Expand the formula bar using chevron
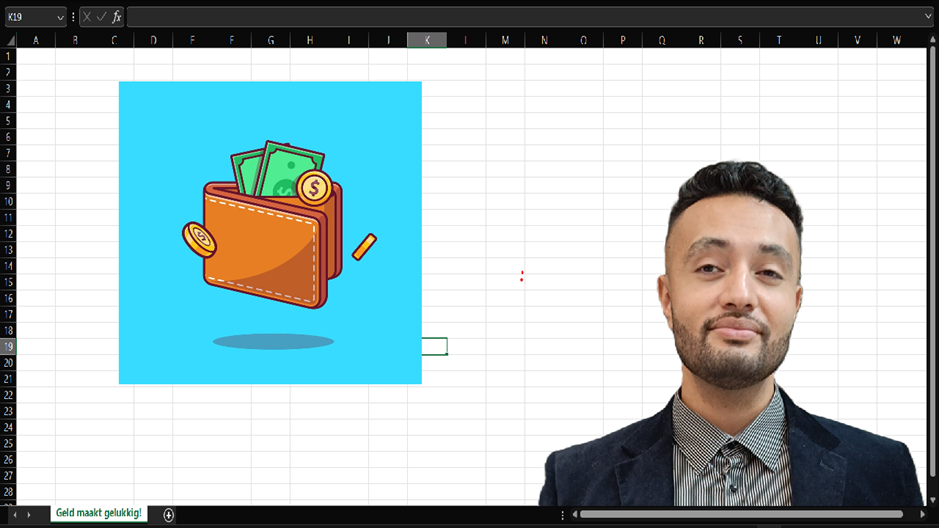 pyautogui.click(x=929, y=17)
